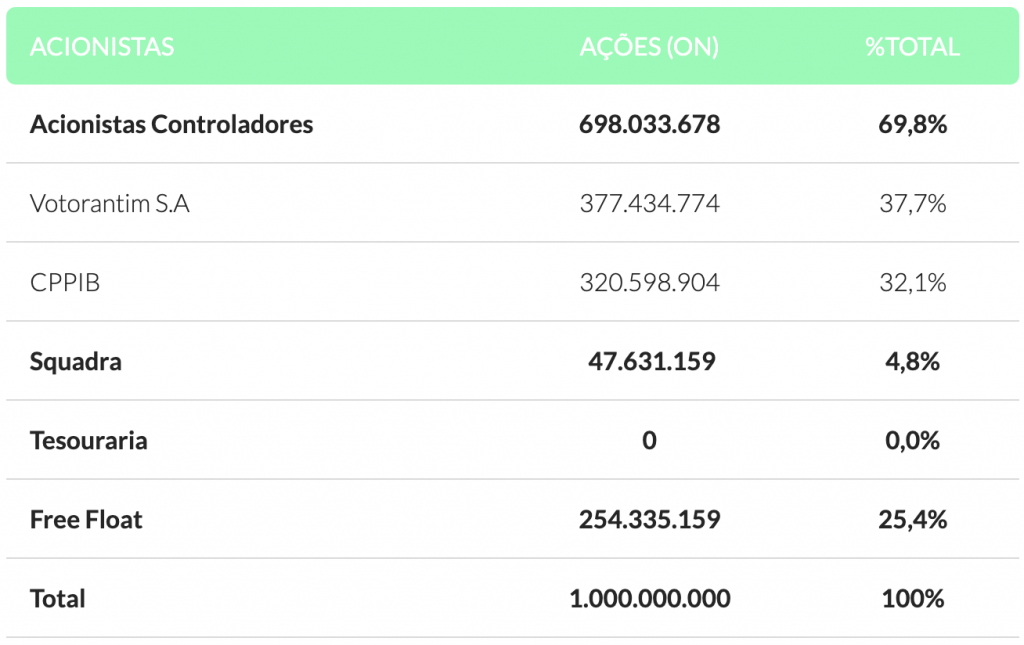Click Squadra share count 47.631.159
1024x645 pixels.
(651, 362)
